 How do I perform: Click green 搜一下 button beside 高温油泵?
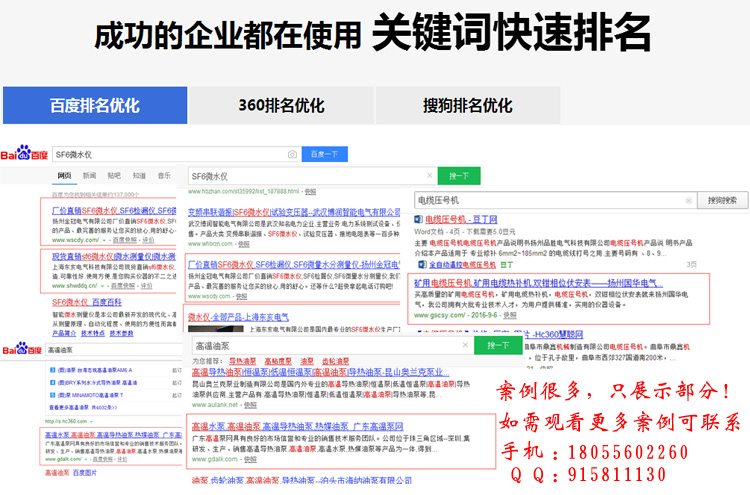498,345
